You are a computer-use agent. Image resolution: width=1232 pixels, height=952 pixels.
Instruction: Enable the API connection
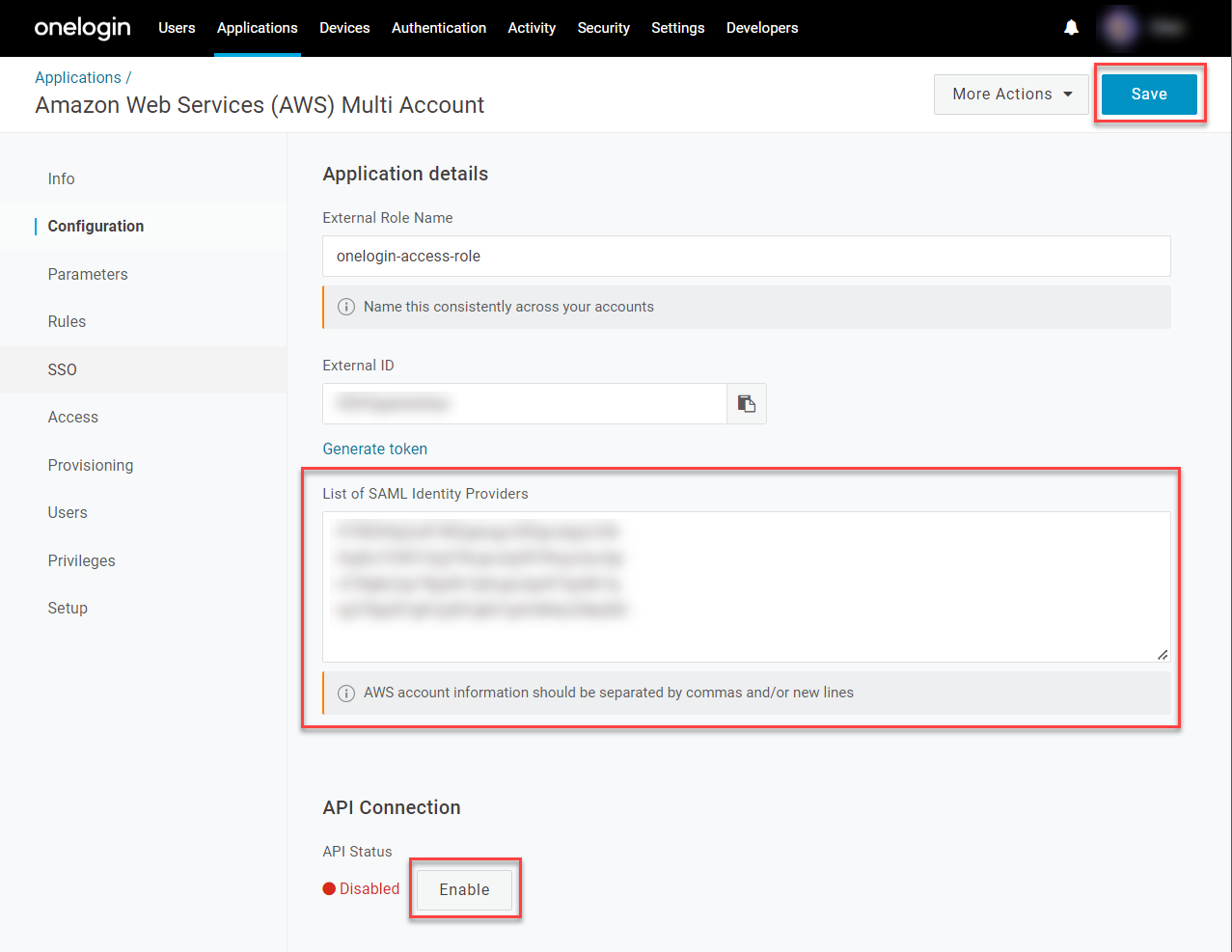(464, 889)
